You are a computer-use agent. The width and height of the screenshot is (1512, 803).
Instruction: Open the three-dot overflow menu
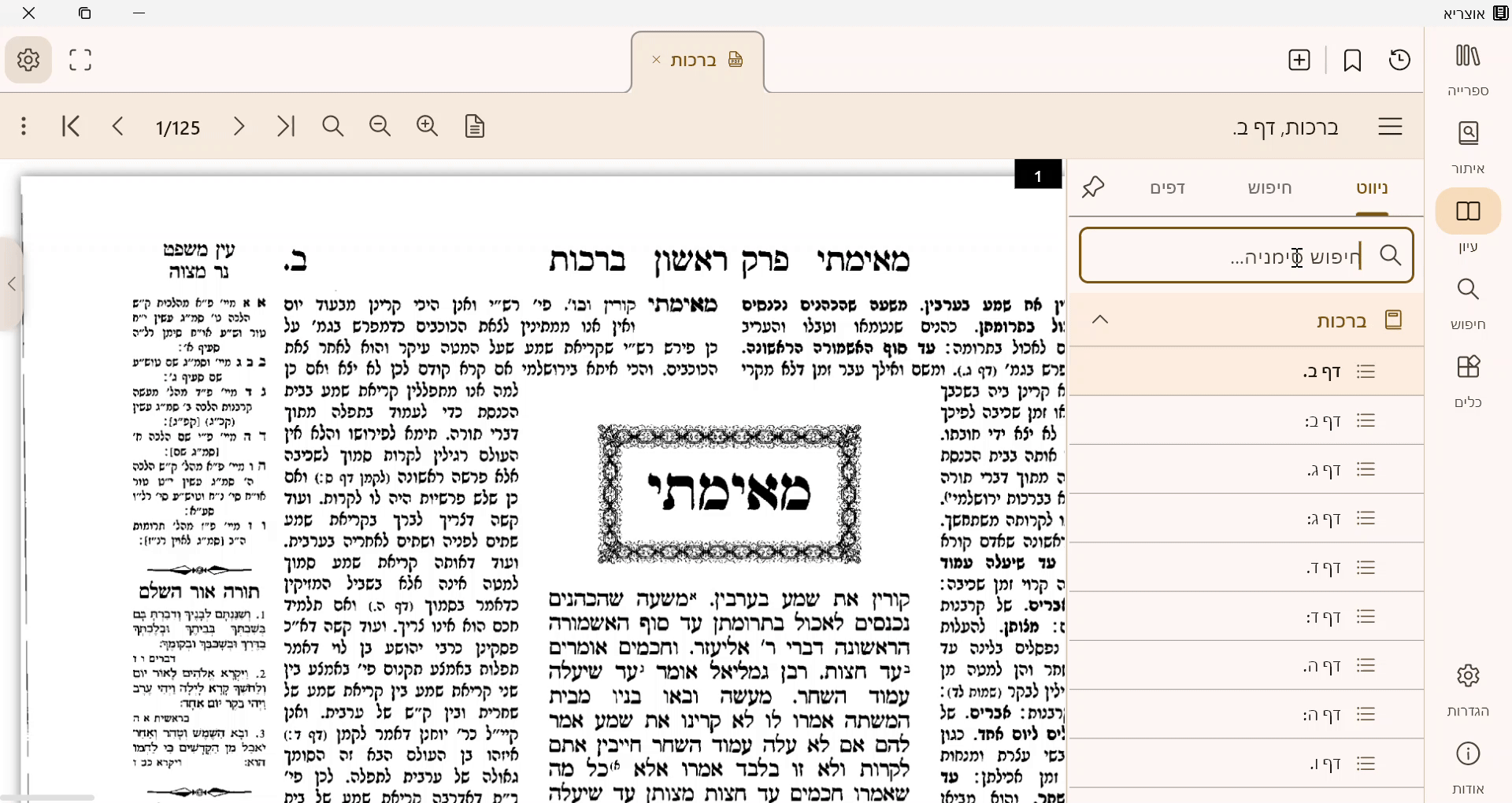pyautogui.click(x=23, y=126)
